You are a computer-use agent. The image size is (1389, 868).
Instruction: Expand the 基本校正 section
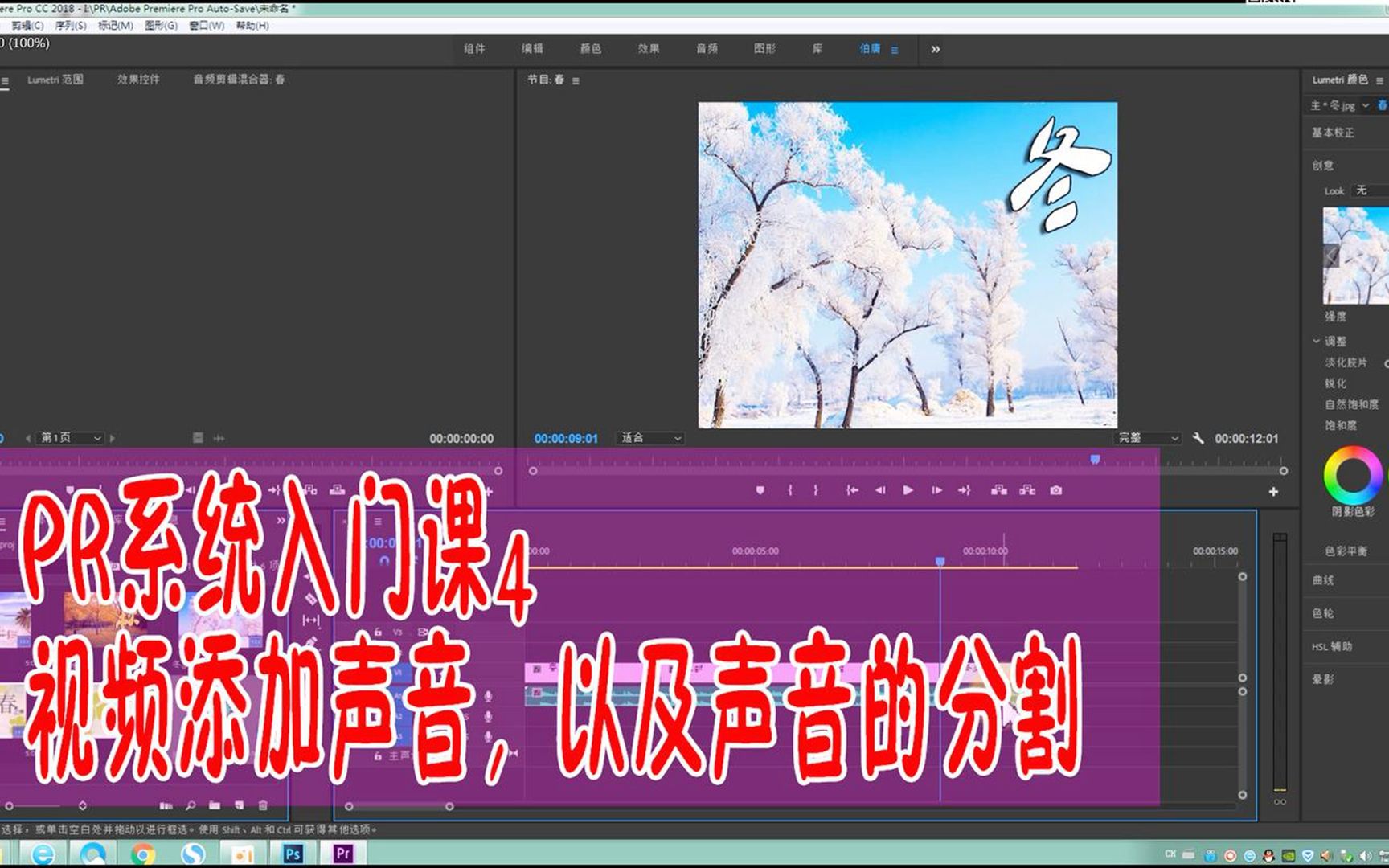[x=1333, y=133]
